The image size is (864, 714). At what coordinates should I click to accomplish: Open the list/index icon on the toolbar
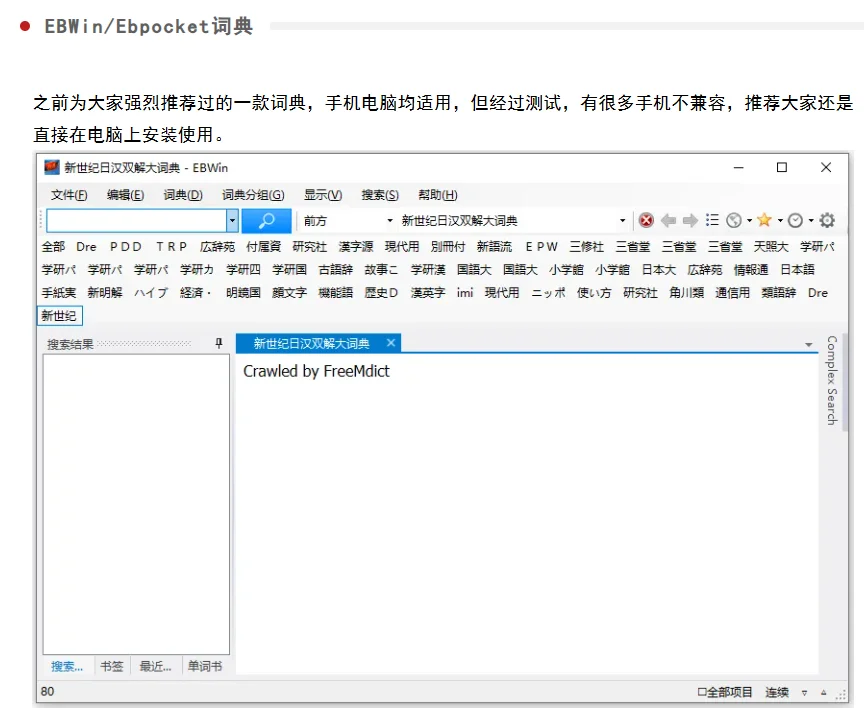tap(712, 220)
